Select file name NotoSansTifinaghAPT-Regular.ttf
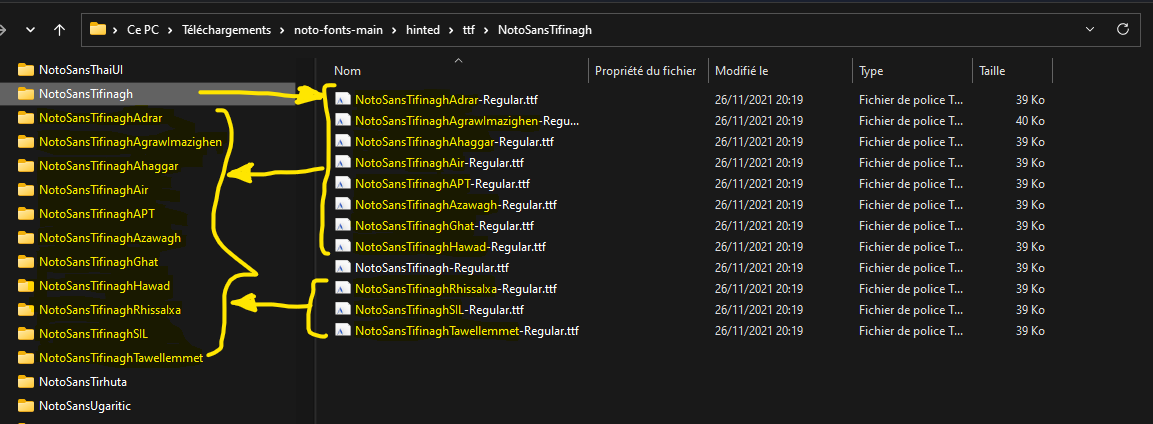This screenshot has width=1153, height=424. click(x=443, y=183)
